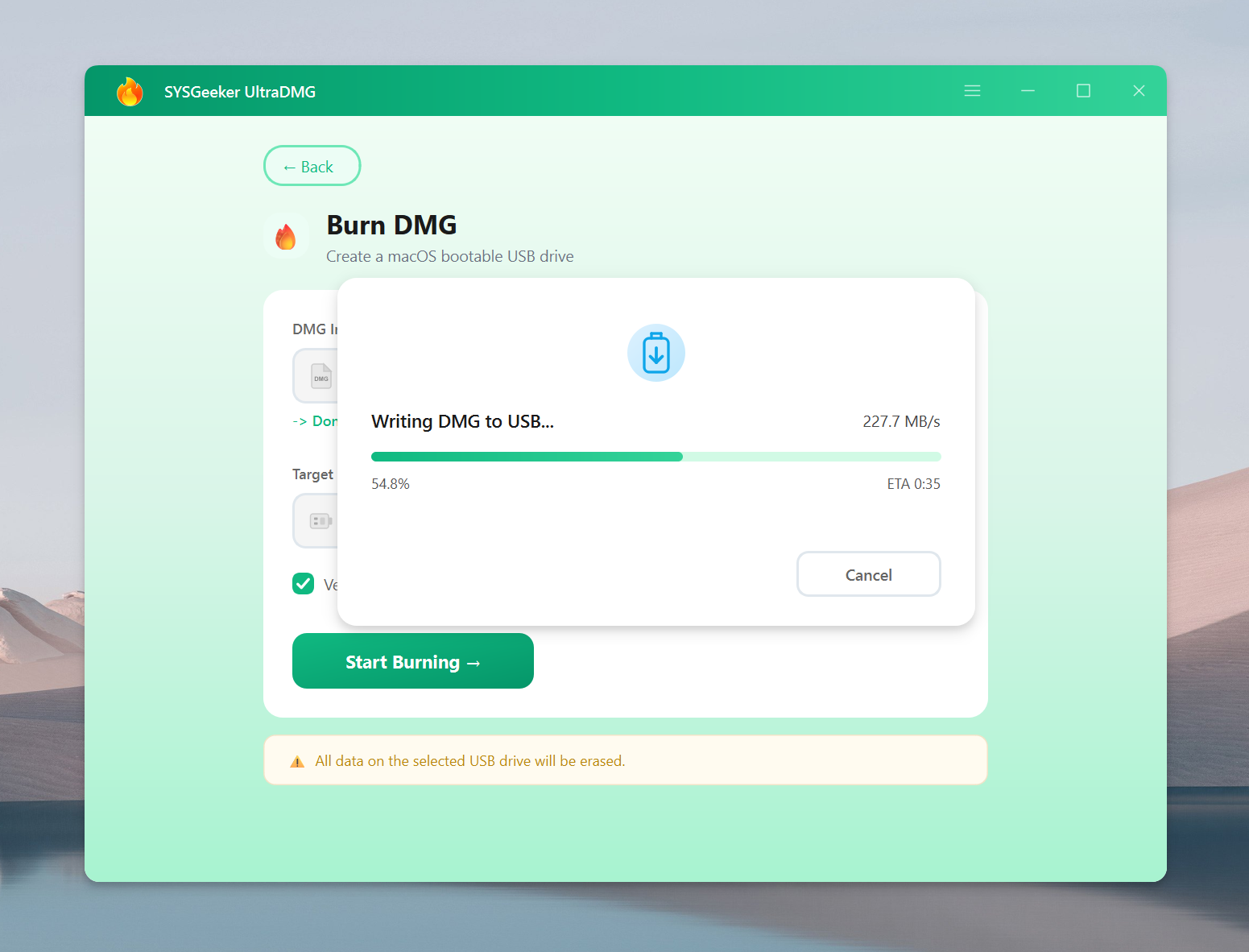Maximize the UltraDMG window

1083,91
